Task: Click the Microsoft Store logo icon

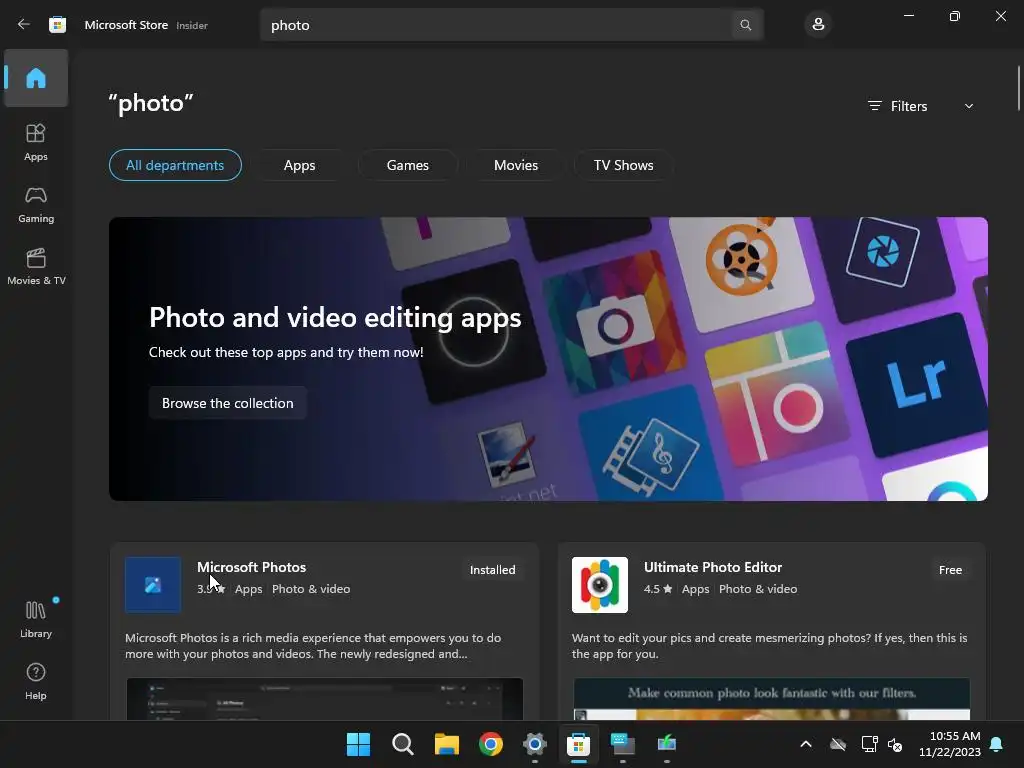Action: [57, 25]
